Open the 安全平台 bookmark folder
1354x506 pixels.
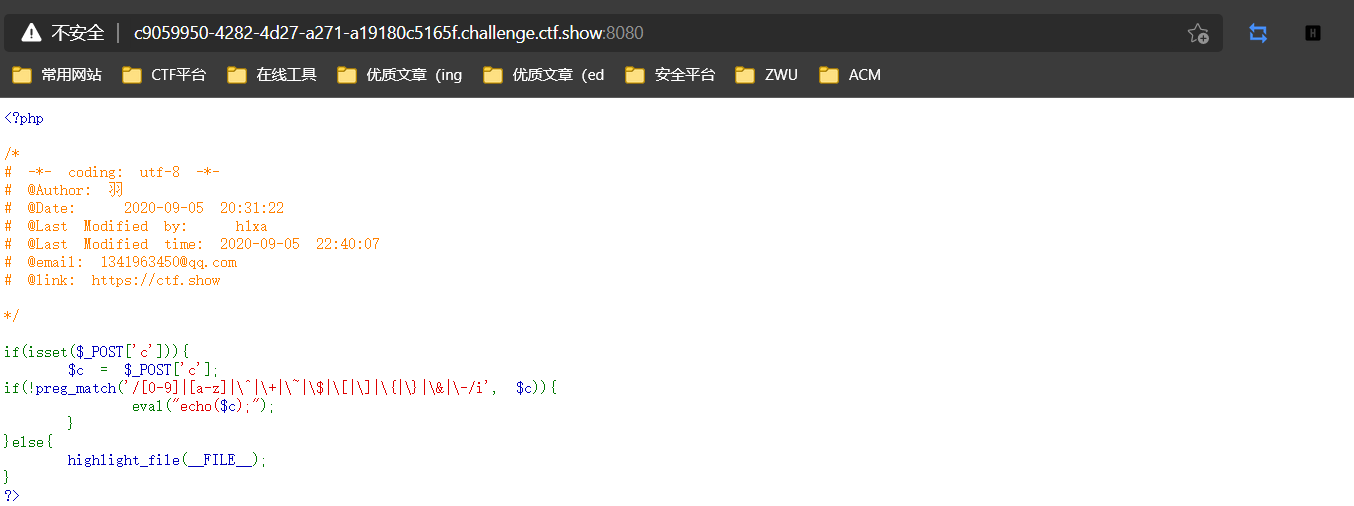pos(670,75)
